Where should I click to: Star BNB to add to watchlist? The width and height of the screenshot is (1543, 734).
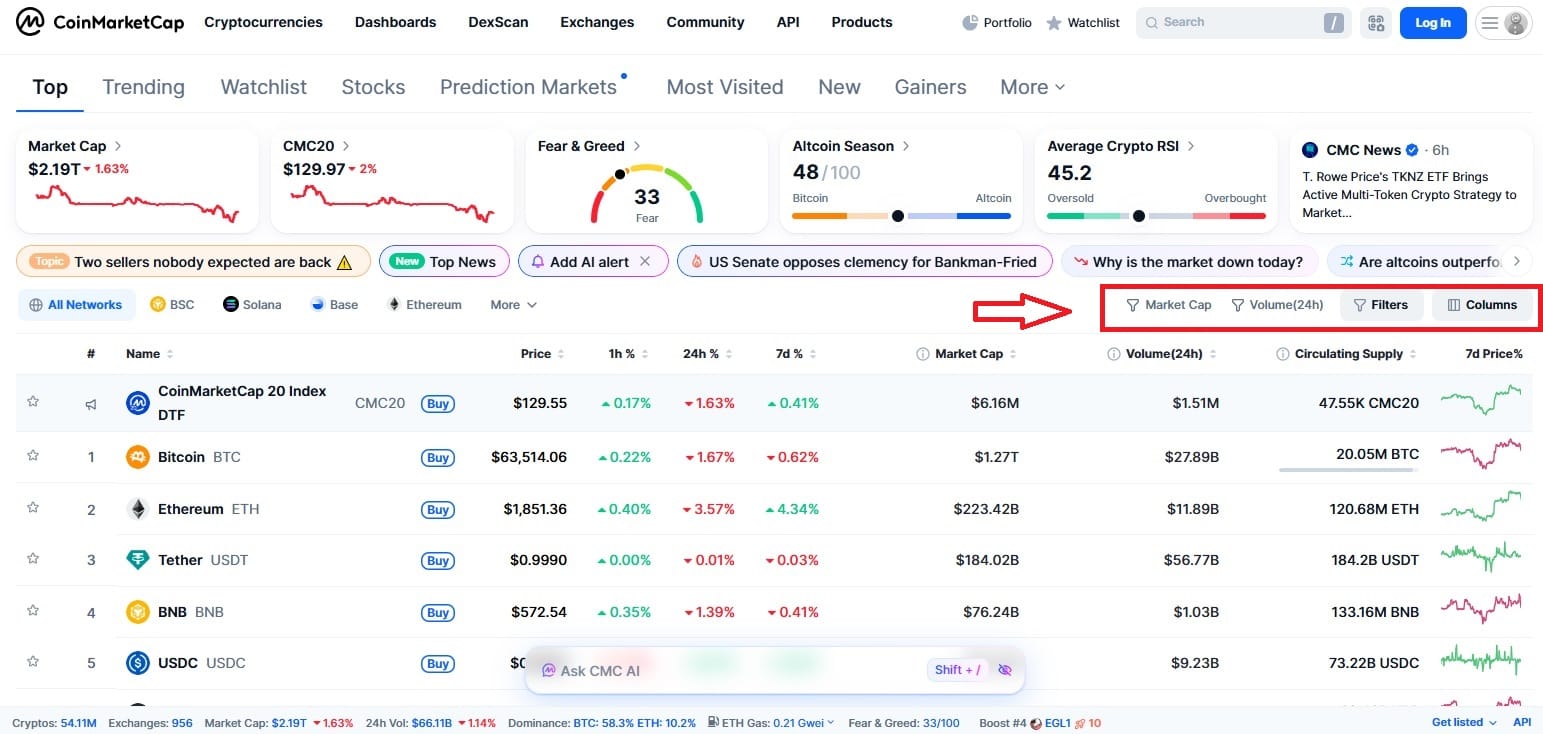[33, 611]
